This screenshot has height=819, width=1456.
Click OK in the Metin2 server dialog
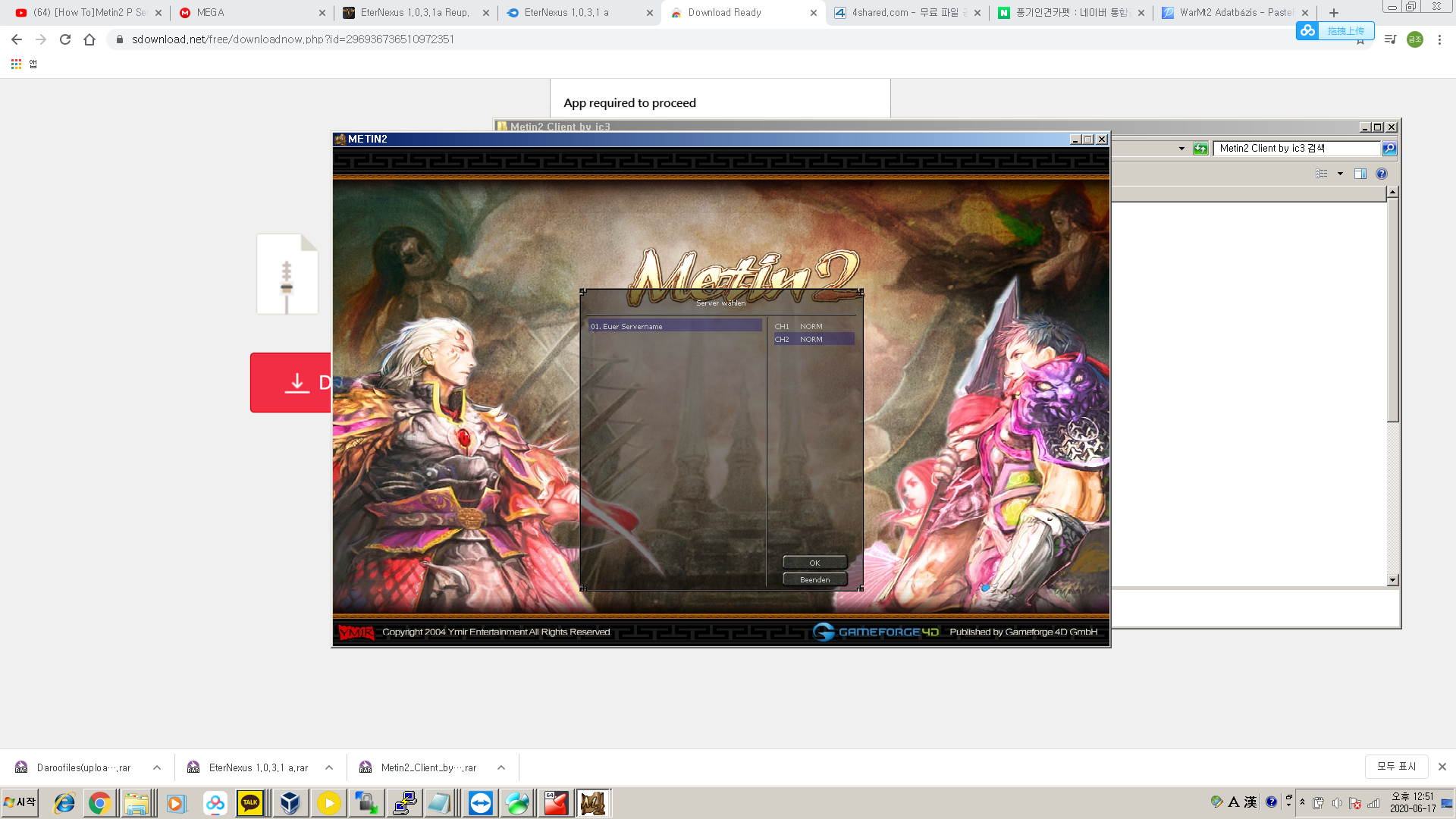(814, 563)
